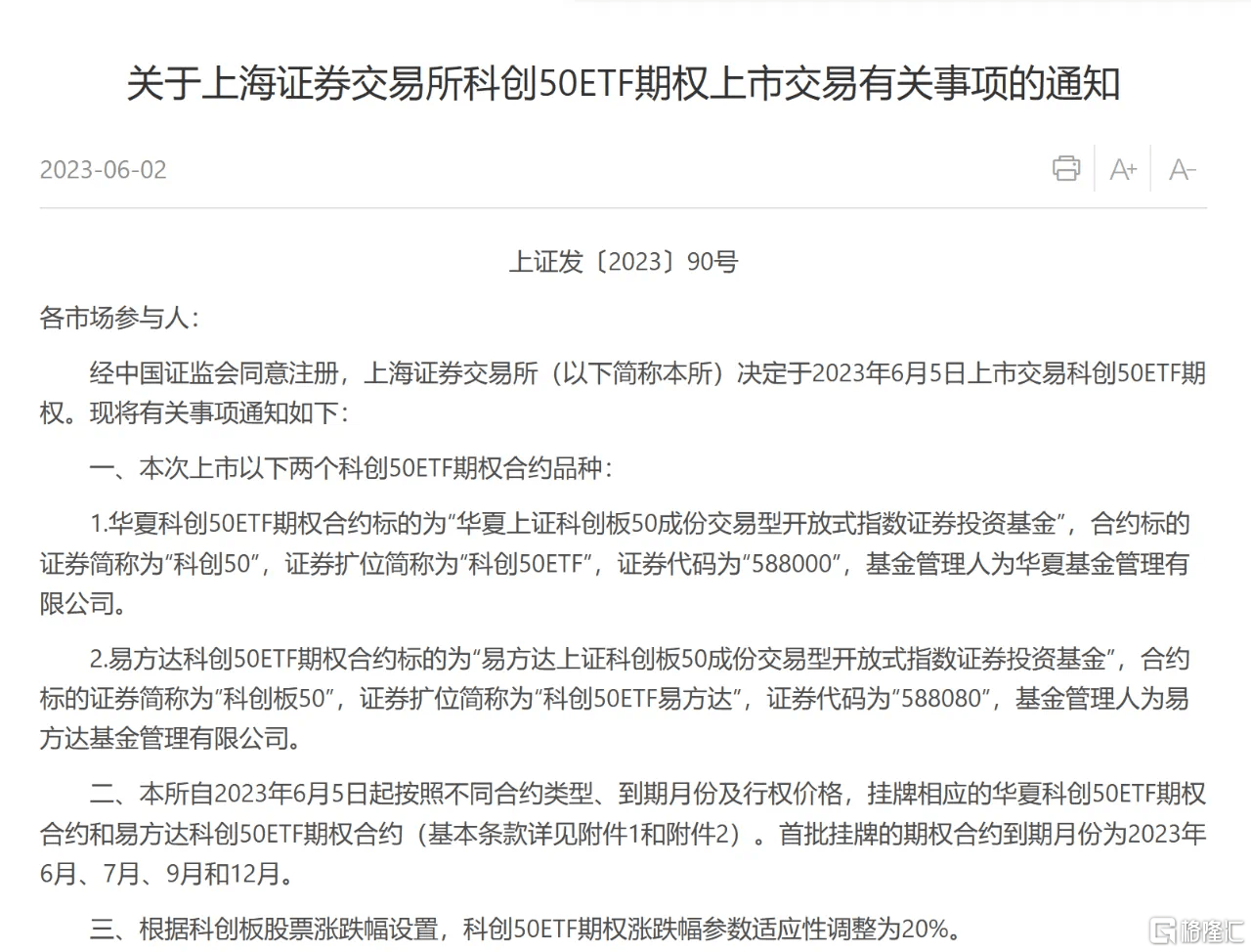
Task: Click the paragraph starting with 经中国证监会同意注册
Action: coord(623,393)
